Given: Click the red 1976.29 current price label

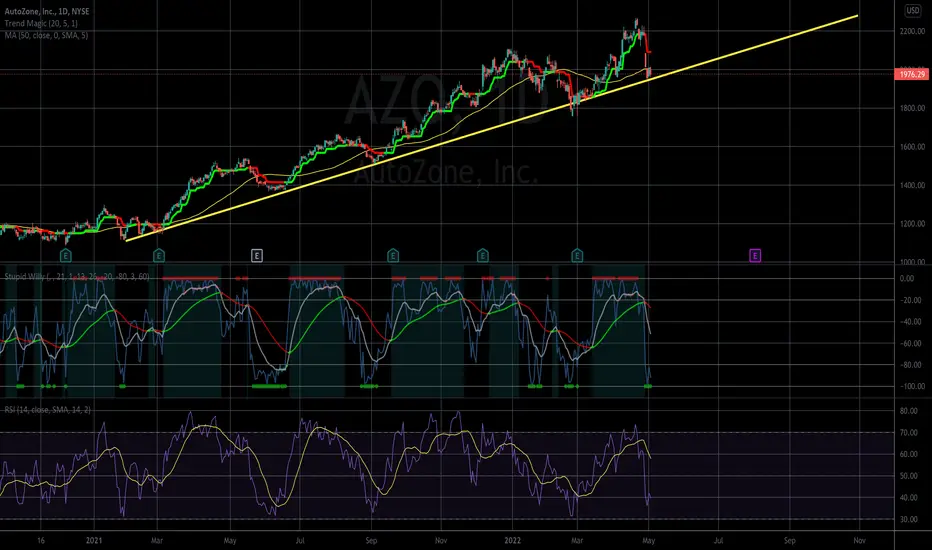Looking at the screenshot, I should (x=911, y=74).
